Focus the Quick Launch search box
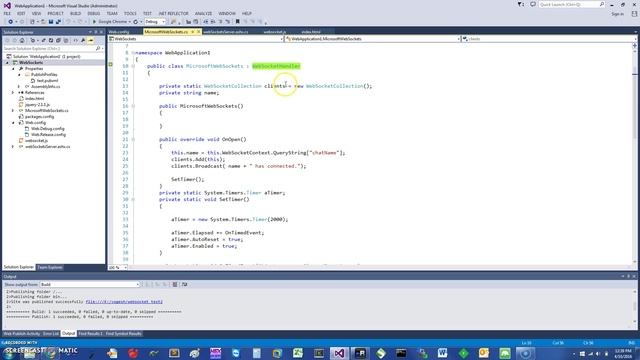The height and width of the screenshot is (360, 640). (571, 4)
